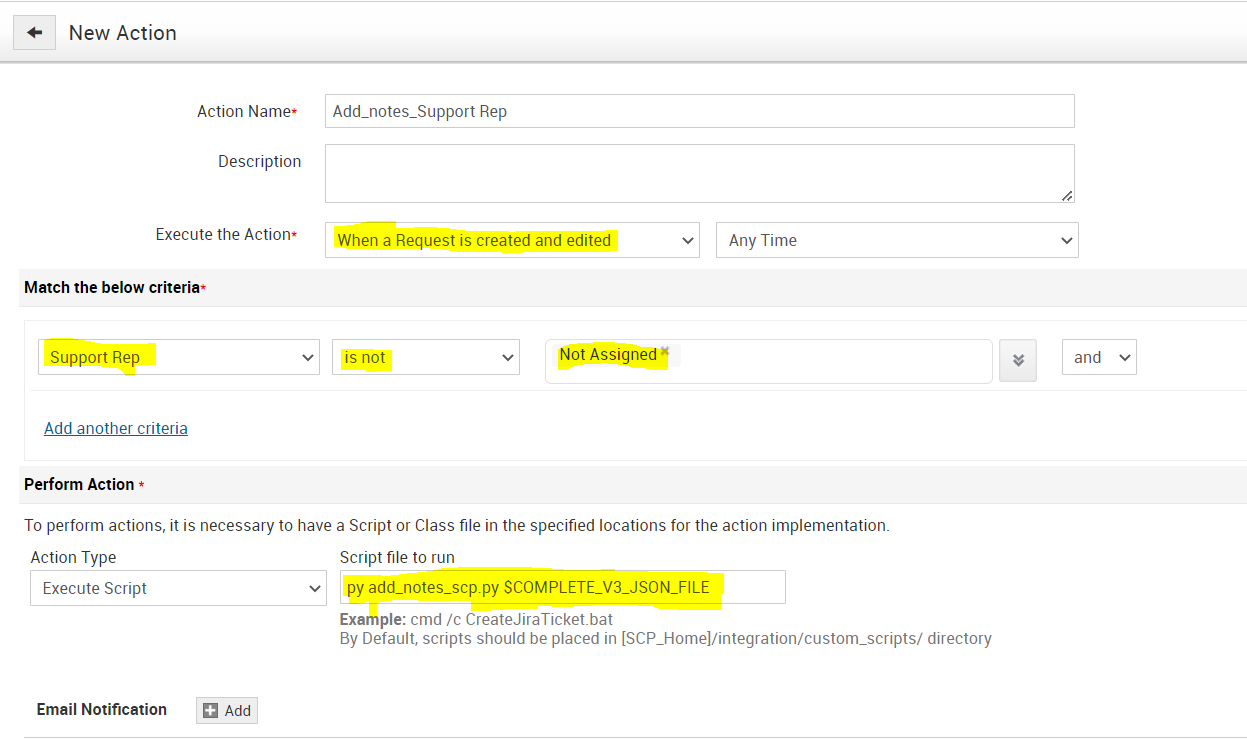Focus the Action Name text field
The height and width of the screenshot is (739, 1247).
click(699, 111)
